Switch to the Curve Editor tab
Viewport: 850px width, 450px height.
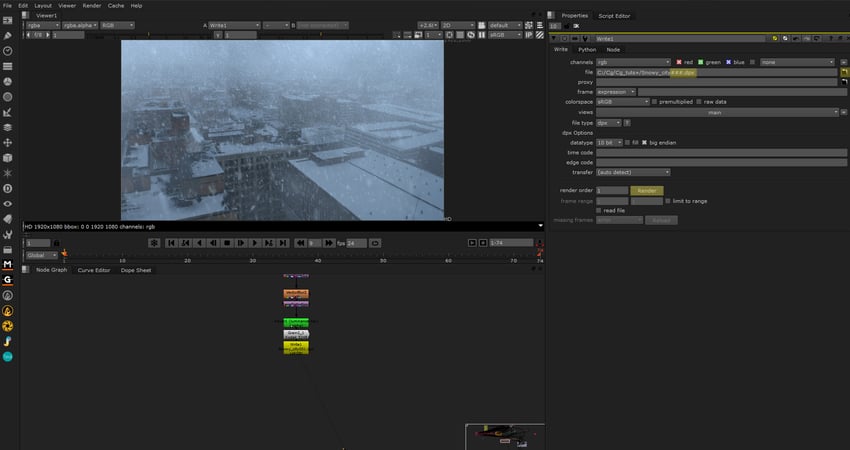[x=94, y=270]
